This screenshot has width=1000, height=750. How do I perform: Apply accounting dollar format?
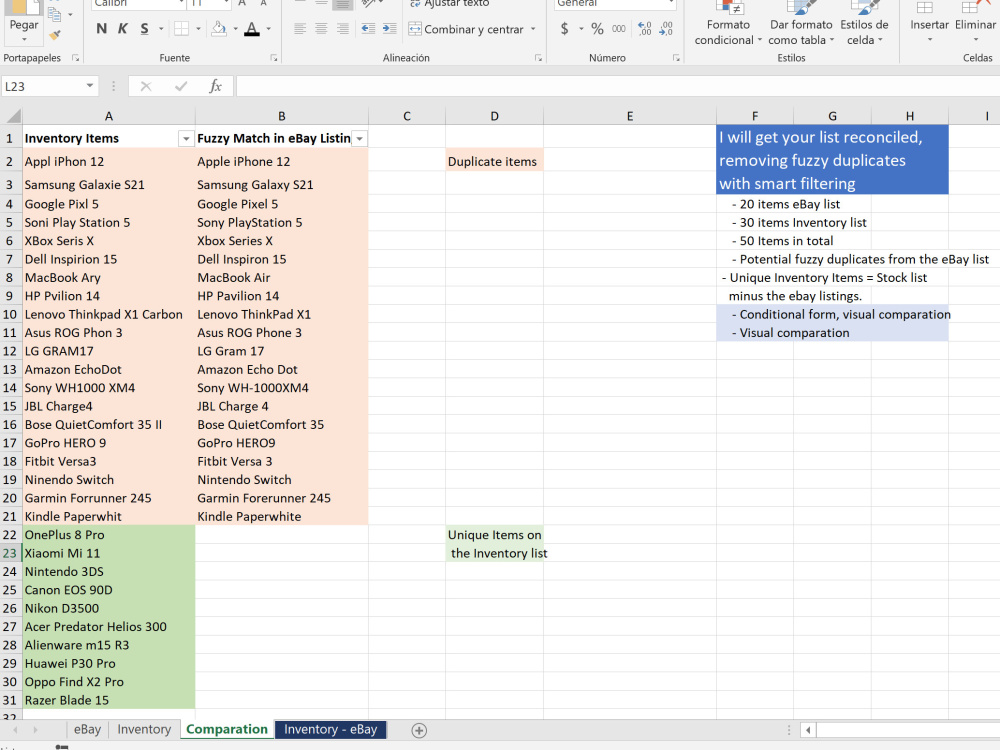564,29
